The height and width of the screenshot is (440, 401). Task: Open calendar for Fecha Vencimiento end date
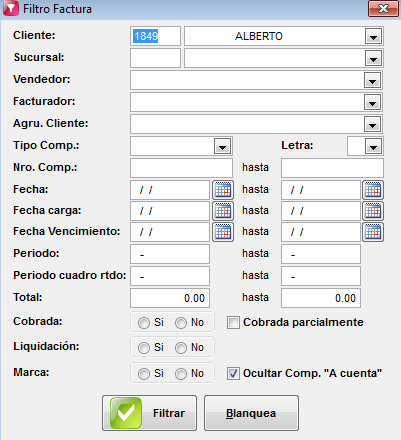coord(373,232)
